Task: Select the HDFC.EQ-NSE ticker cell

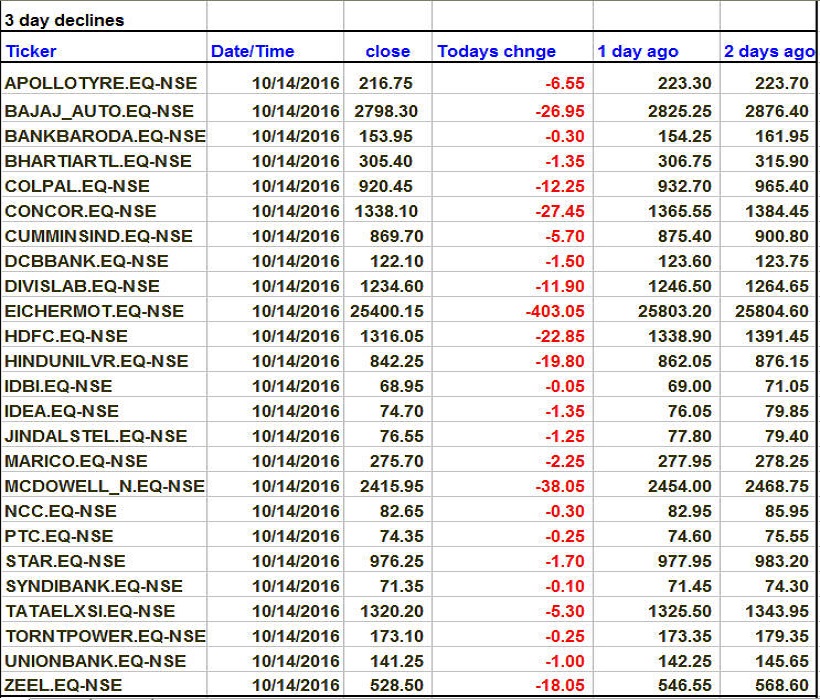Action: 66,336
